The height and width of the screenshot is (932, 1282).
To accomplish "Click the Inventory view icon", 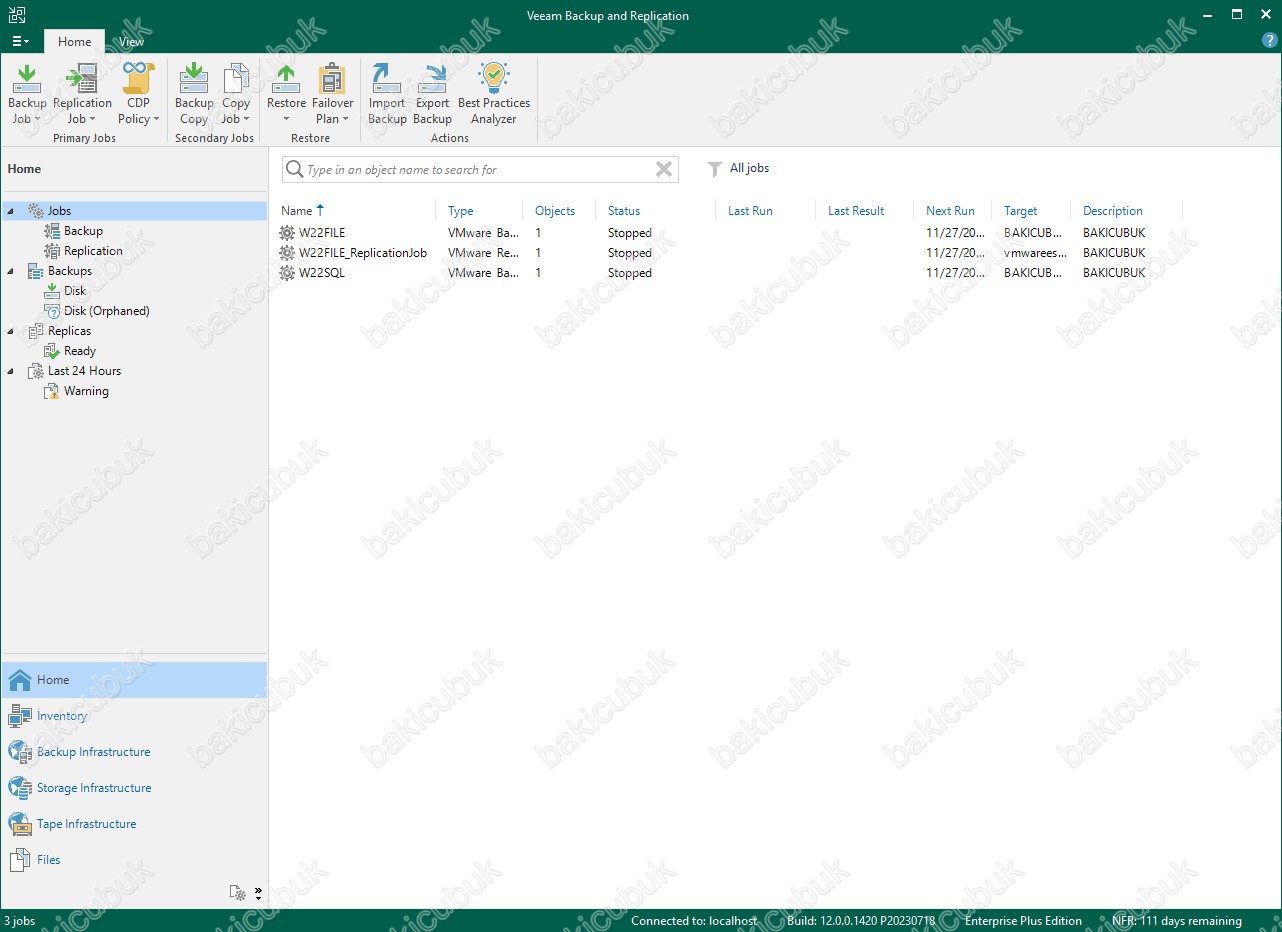I will point(20,716).
